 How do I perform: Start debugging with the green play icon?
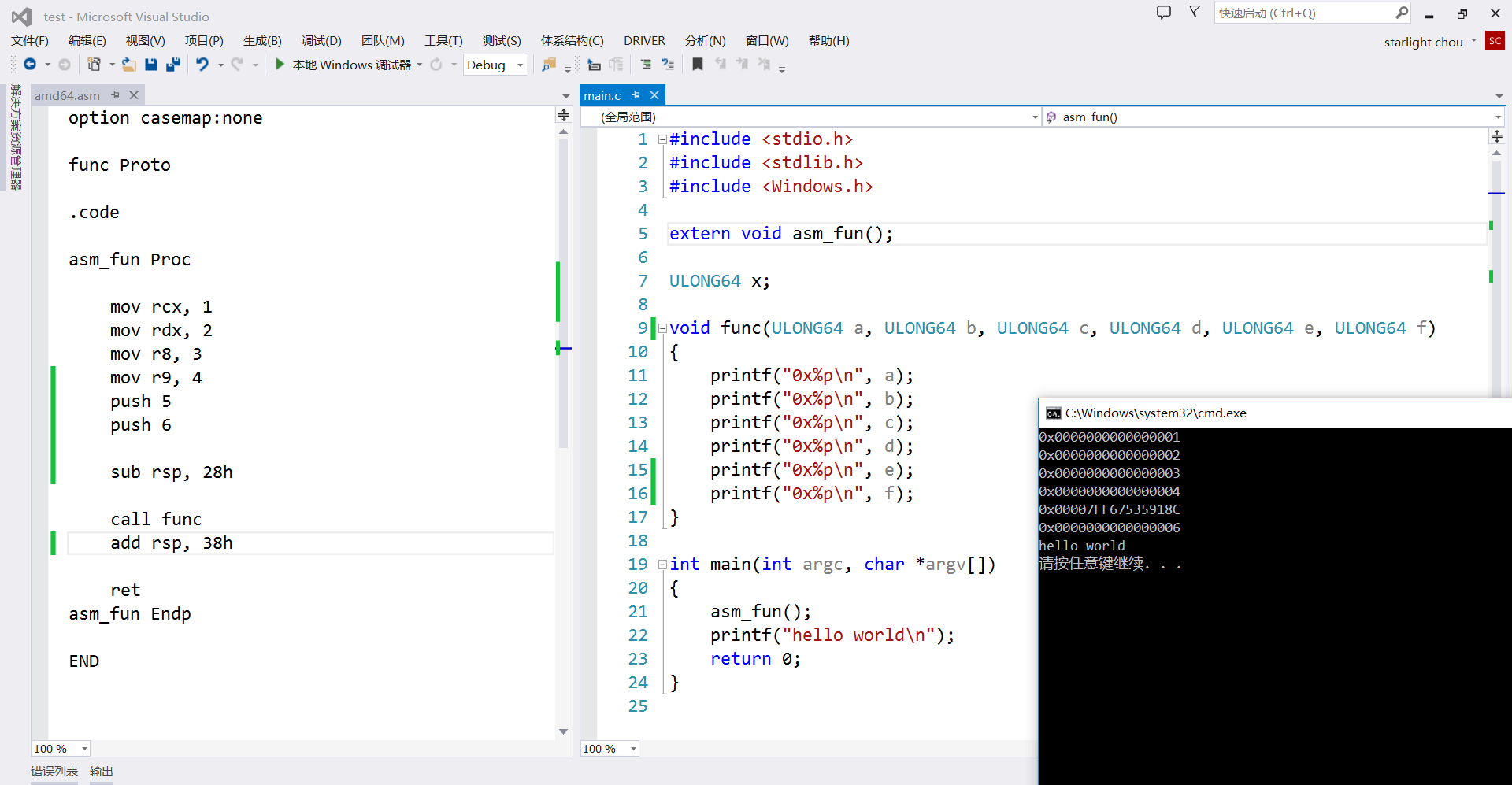pos(280,65)
